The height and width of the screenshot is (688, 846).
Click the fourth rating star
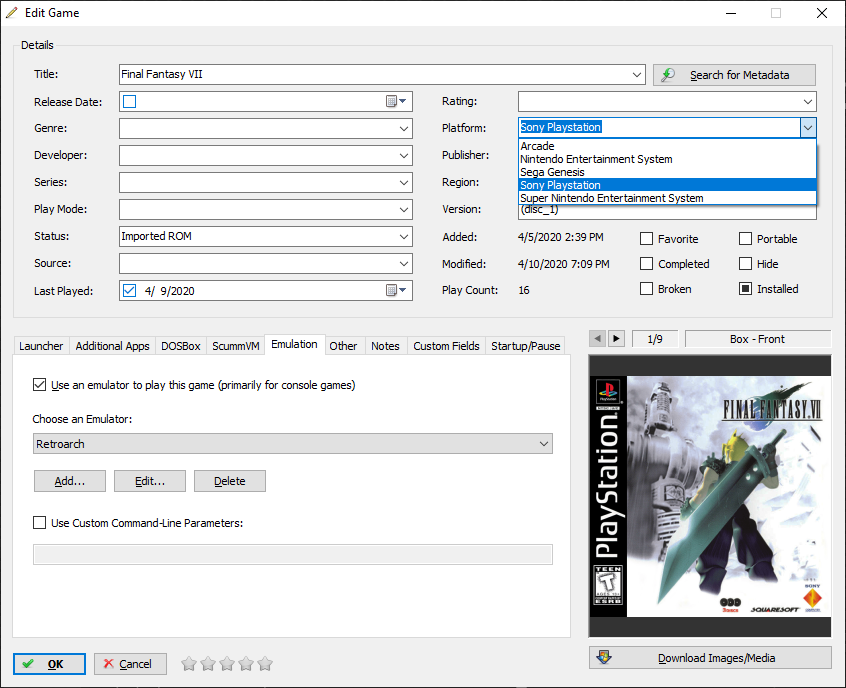[x=246, y=664]
